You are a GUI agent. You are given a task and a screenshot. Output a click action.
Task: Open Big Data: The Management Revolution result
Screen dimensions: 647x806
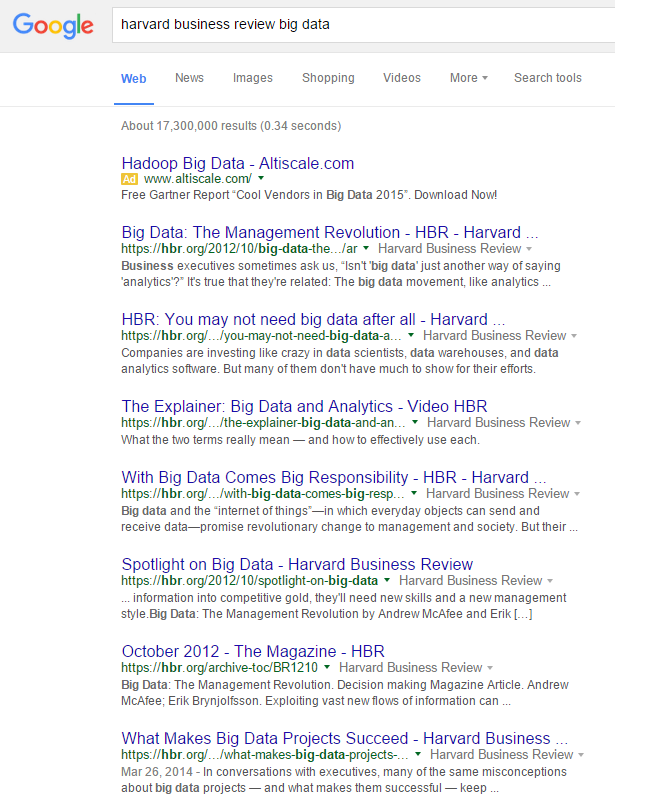(329, 232)
